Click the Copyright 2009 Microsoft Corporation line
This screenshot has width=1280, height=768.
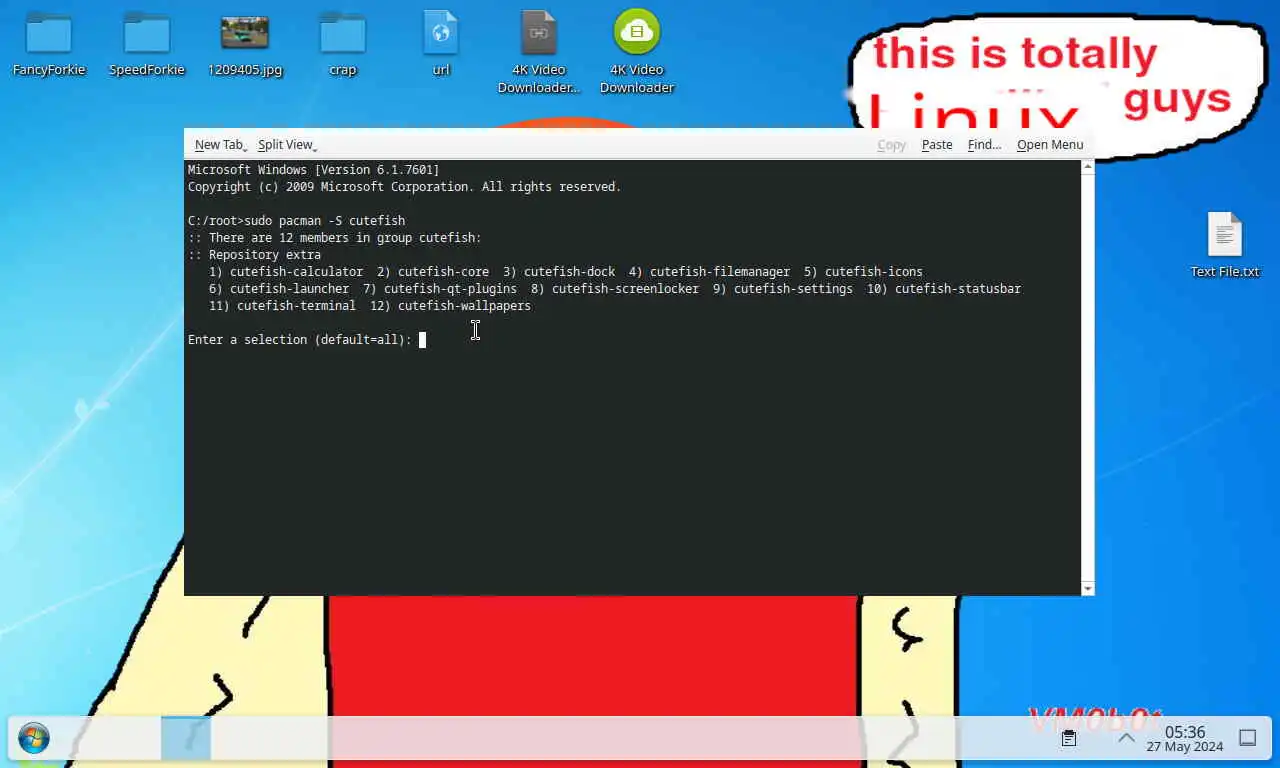pyautogui.click(x=405, y=187)
